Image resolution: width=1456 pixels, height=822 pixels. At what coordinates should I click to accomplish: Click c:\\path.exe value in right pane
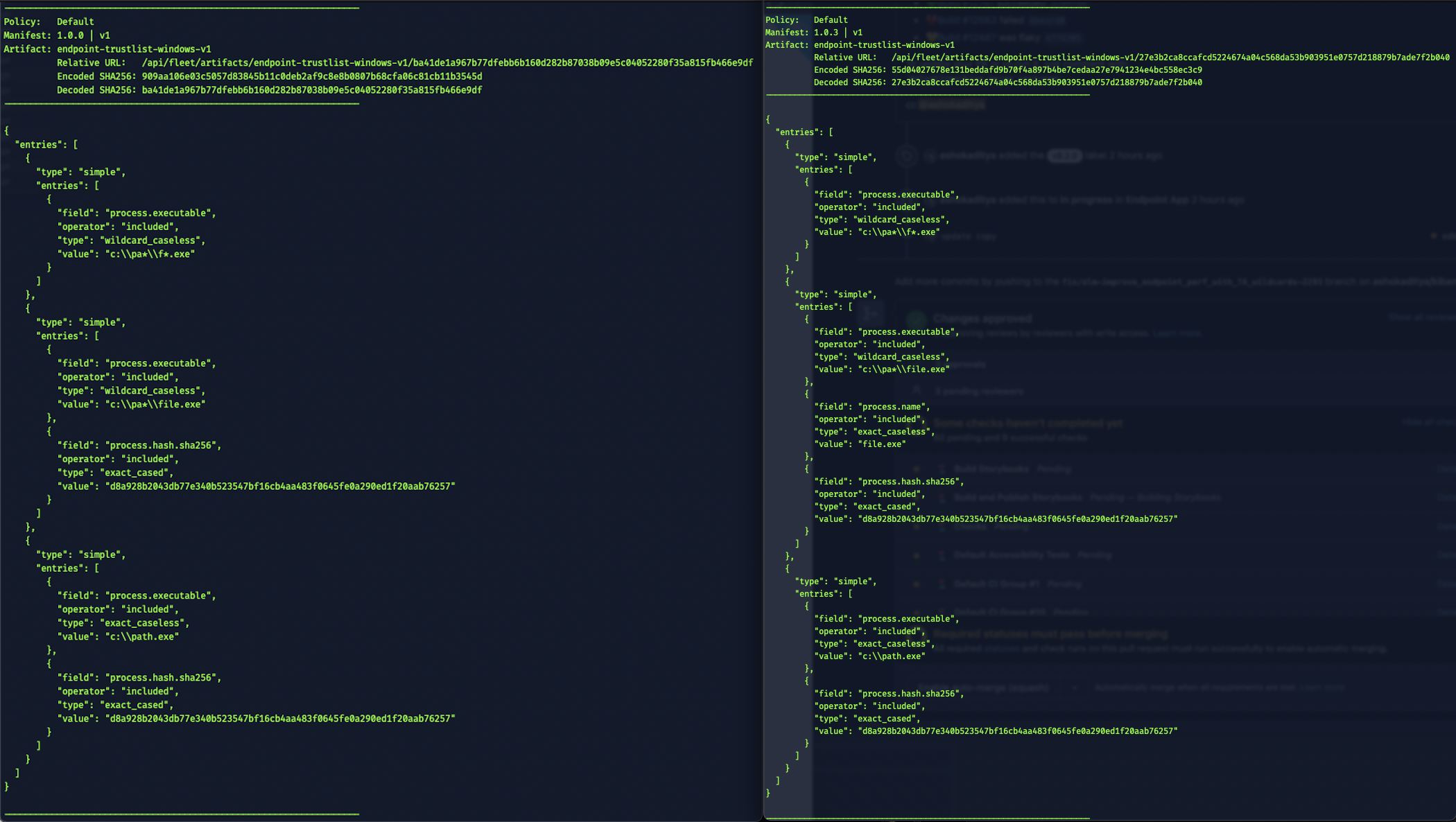coord(892,656)
